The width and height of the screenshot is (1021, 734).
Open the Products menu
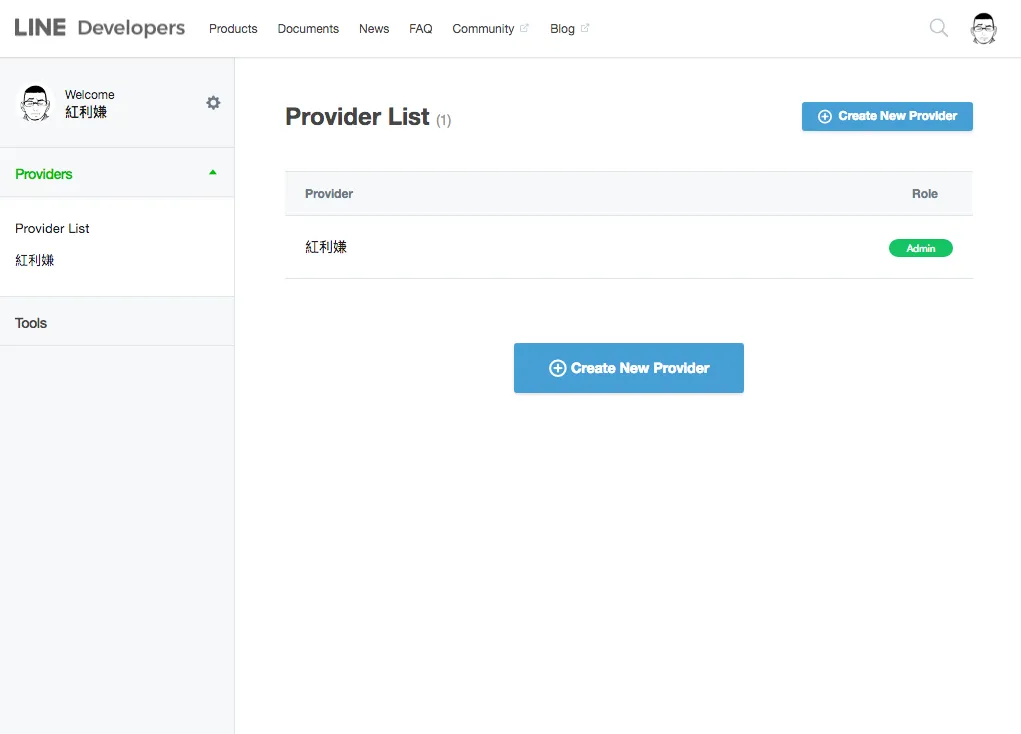pos(233,29)
